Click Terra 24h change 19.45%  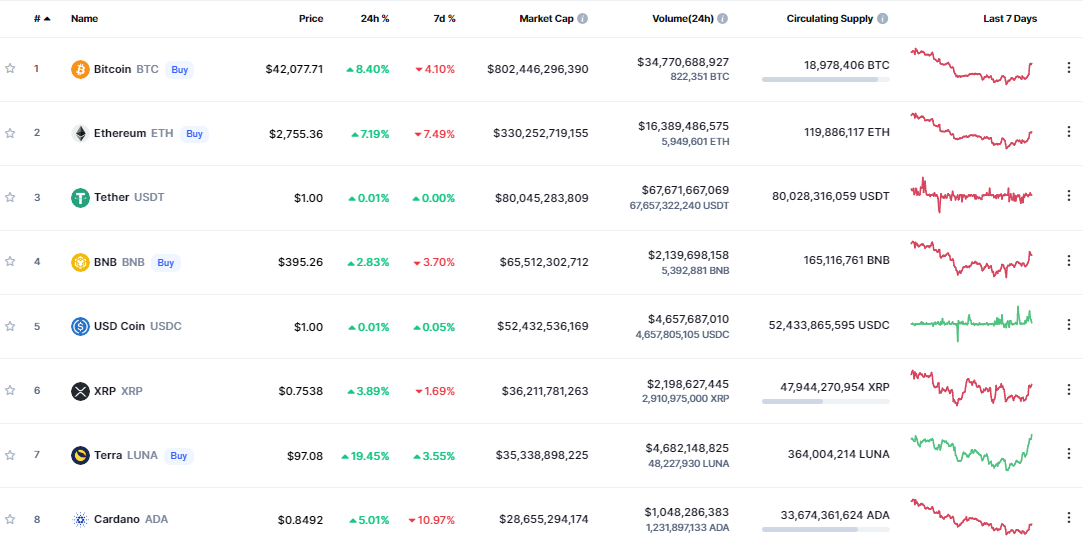(x=365, y=455)
